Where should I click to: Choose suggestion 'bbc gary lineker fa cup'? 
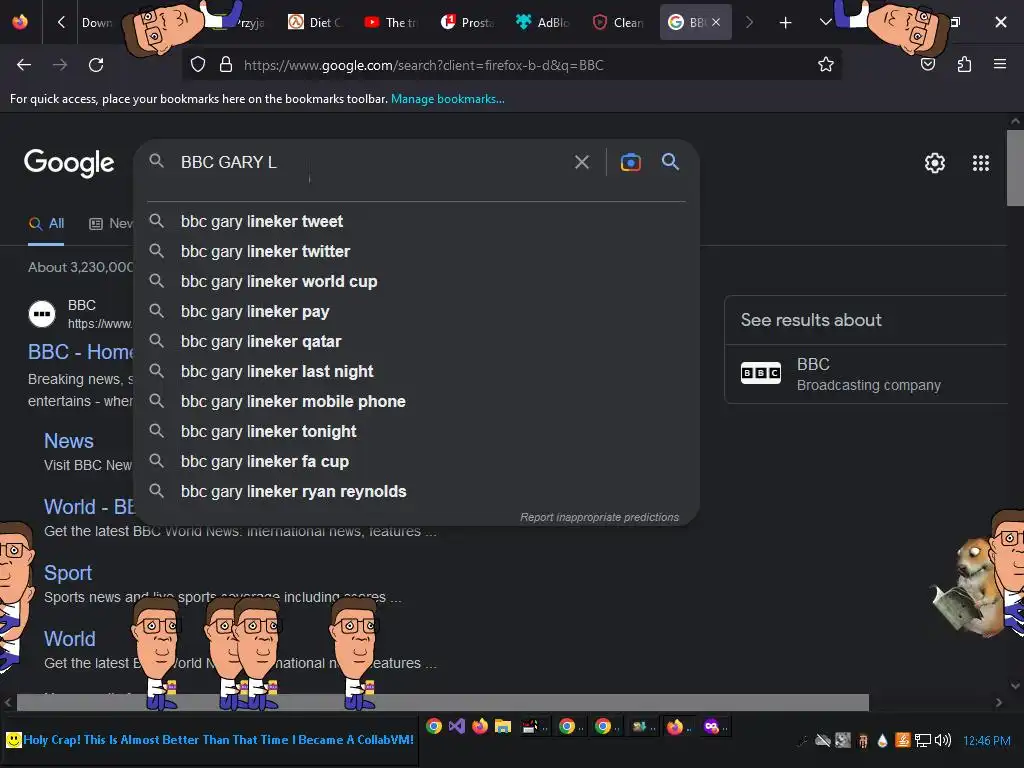(x=417, y=462)
